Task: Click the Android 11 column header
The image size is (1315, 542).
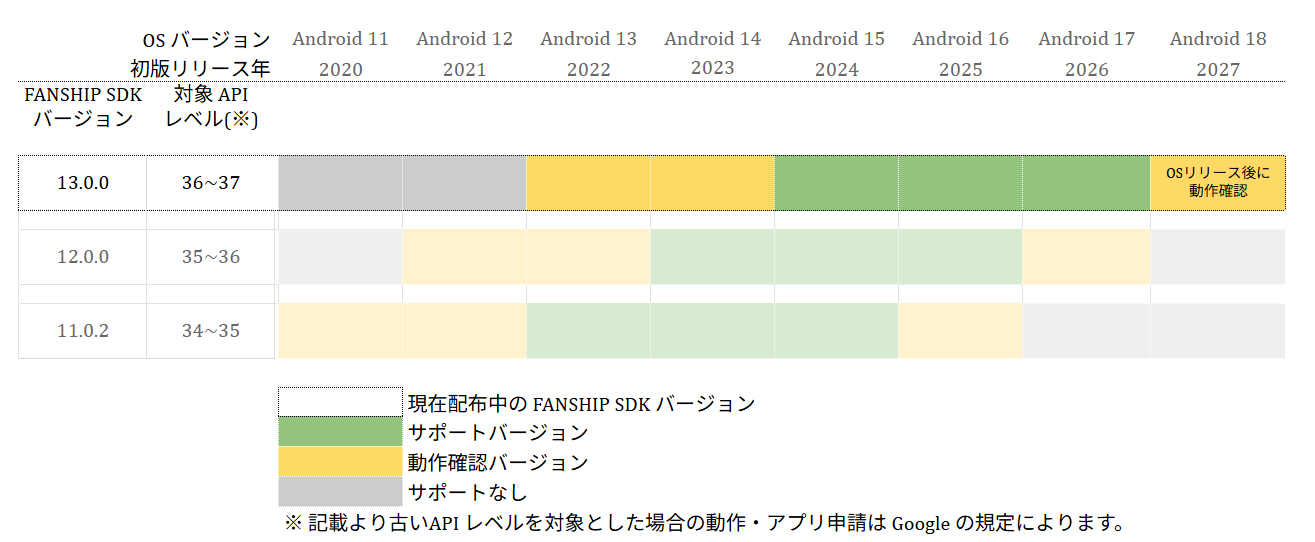Action: pyautogui.click(x=340, y=39)
